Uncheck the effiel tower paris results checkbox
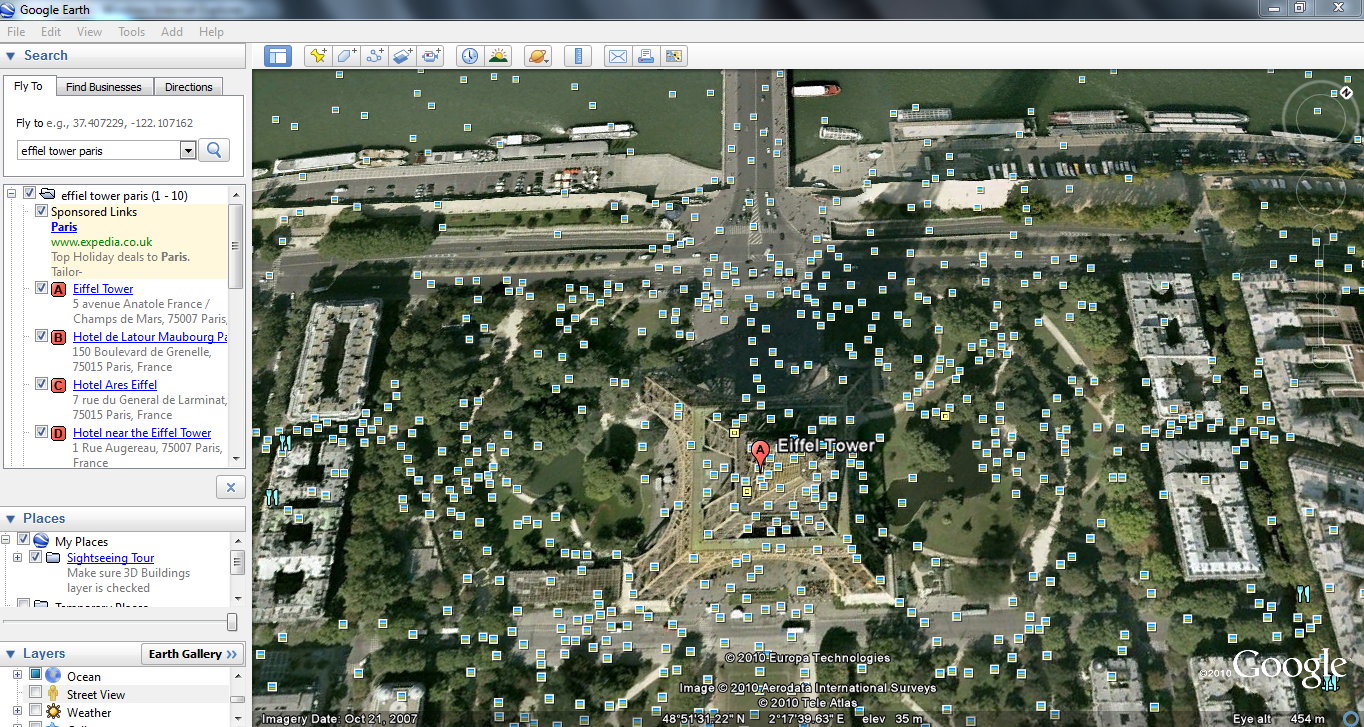The image size is (1364, 727). click(x=29, y=194)
